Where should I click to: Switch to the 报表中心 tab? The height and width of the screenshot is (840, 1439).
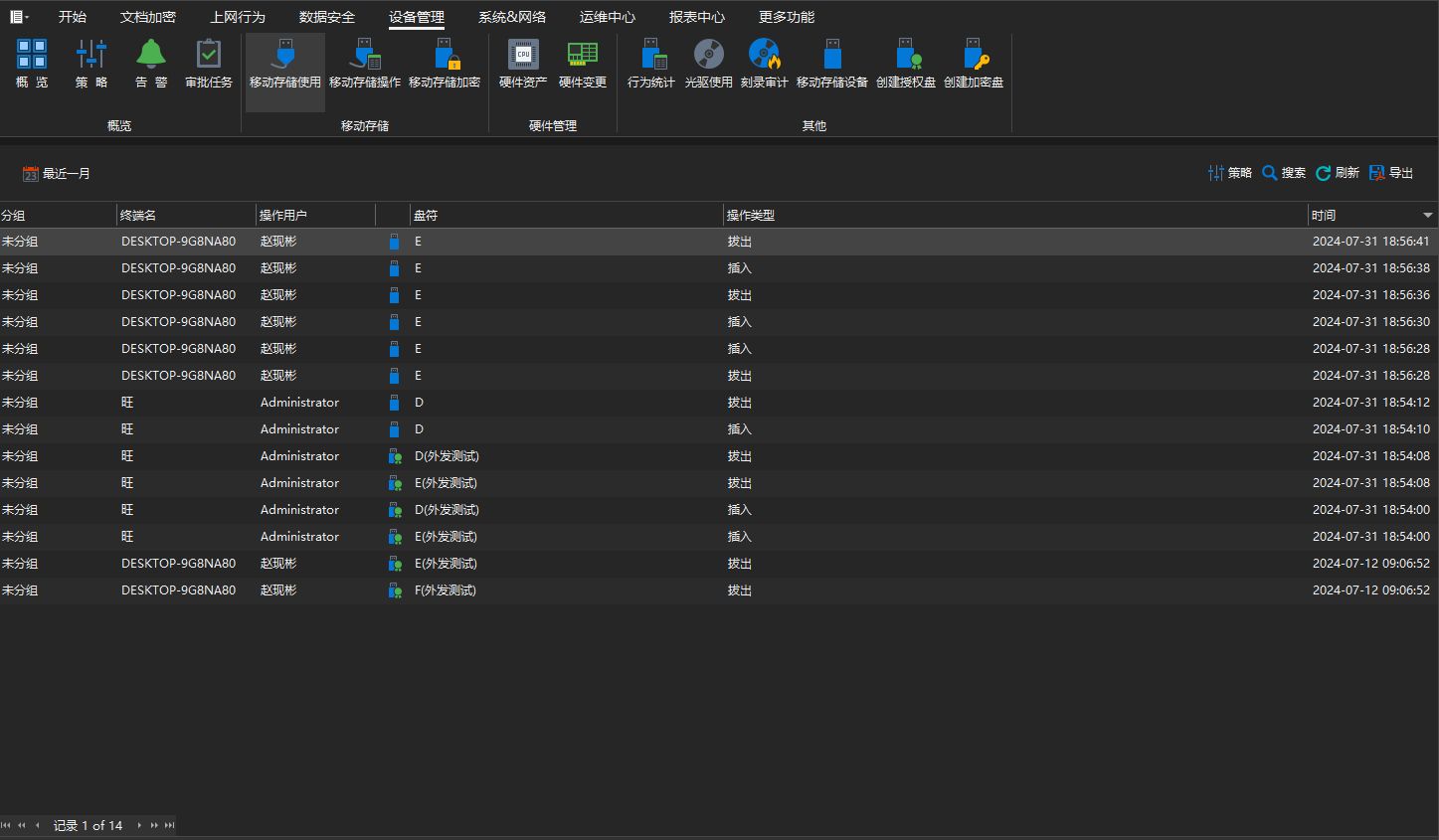(697, 17)
